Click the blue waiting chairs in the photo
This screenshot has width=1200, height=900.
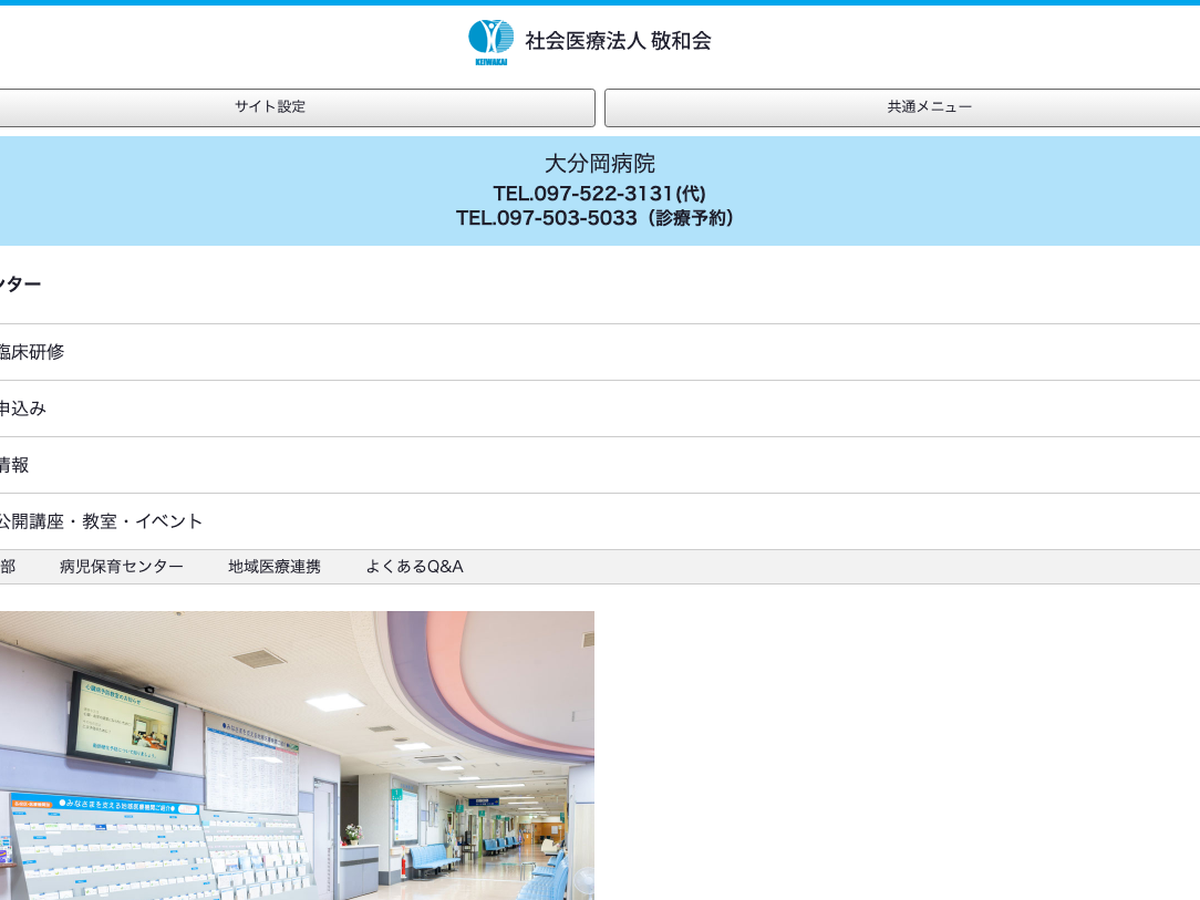433,858
